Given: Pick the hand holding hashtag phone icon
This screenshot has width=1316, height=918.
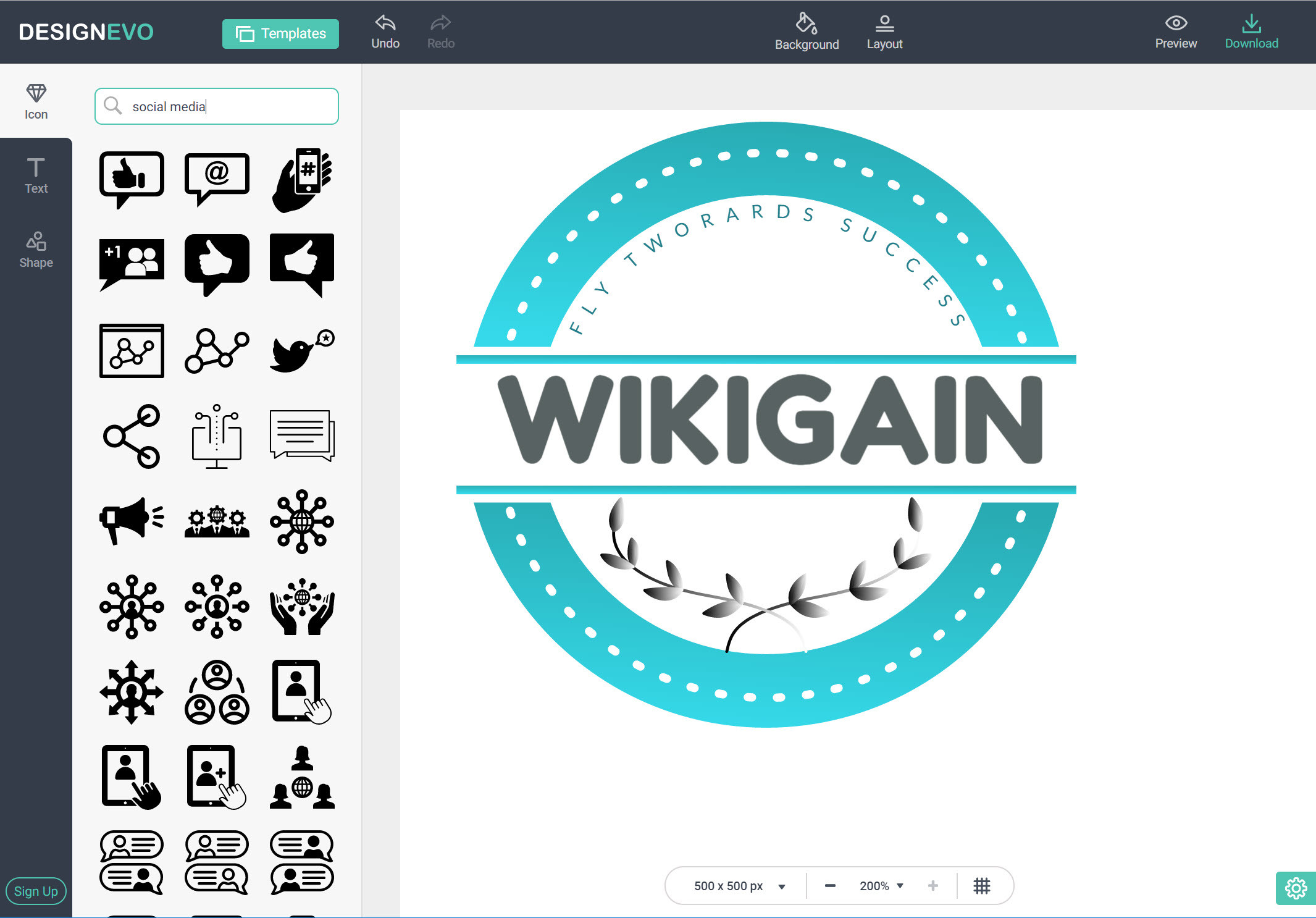Looking at the screenshot, I should click(x=302, y=180).
